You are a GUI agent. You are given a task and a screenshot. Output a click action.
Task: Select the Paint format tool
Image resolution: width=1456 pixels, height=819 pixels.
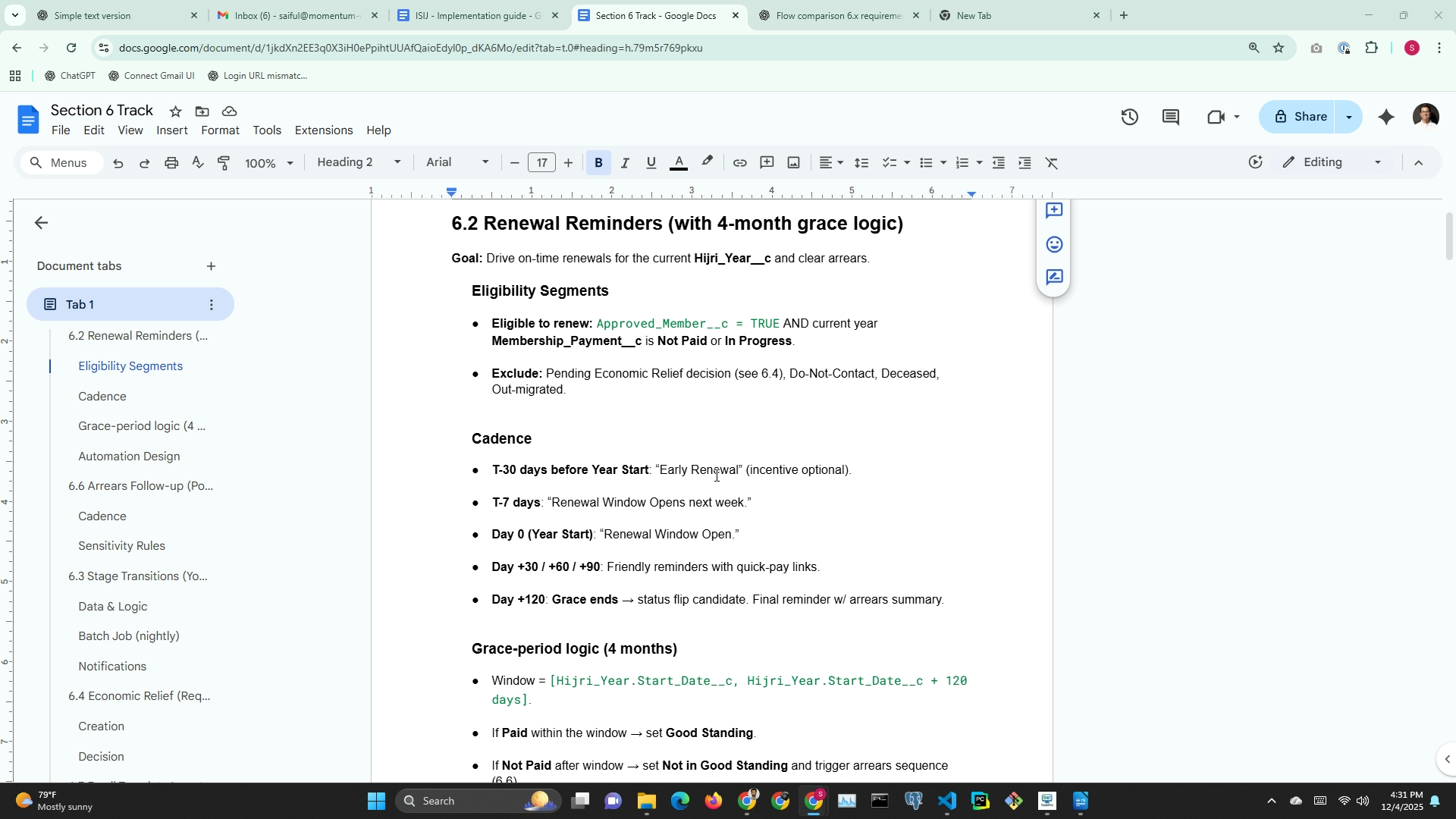224,163
